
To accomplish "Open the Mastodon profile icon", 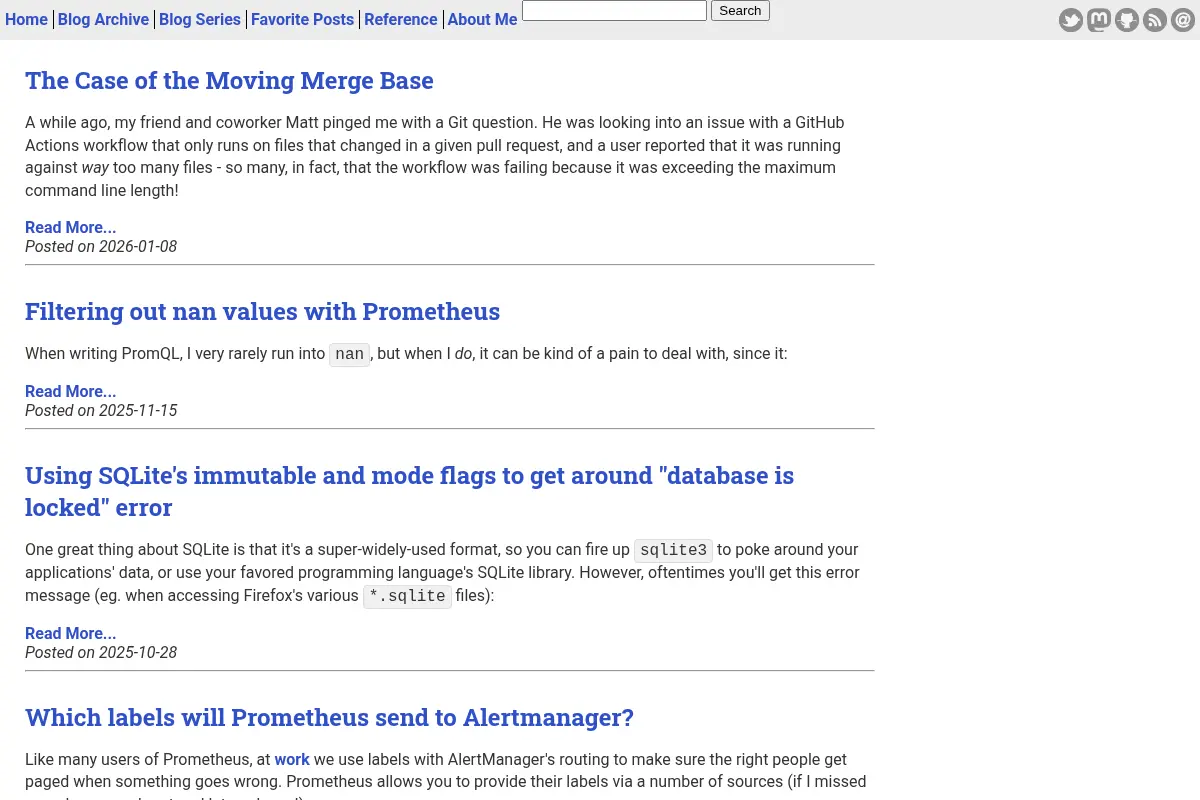I will click(1099, 20).
